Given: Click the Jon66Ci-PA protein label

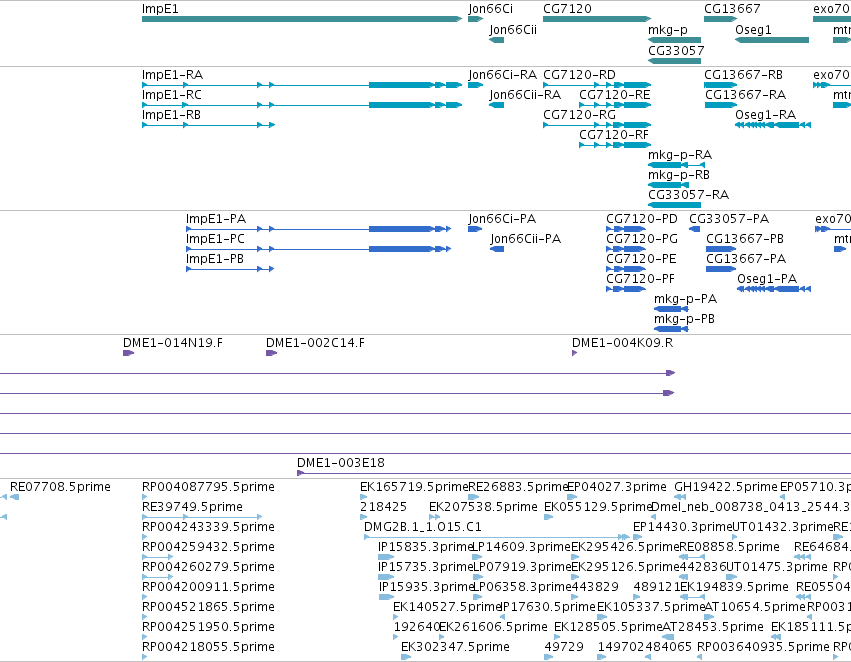Looking at the screenshot, I should point(502,219).
